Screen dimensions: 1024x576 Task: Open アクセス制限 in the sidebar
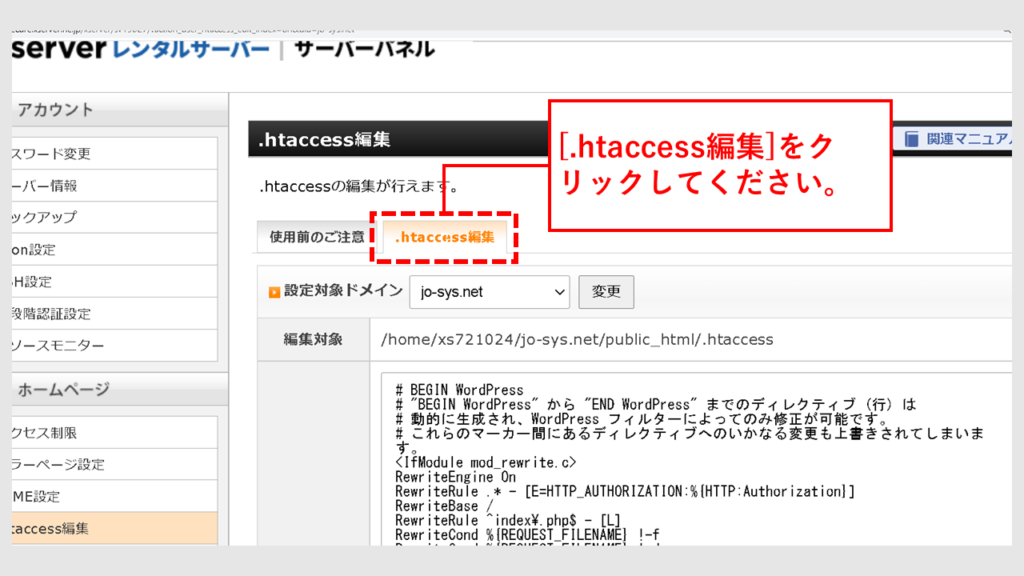(x=114, y=432)
